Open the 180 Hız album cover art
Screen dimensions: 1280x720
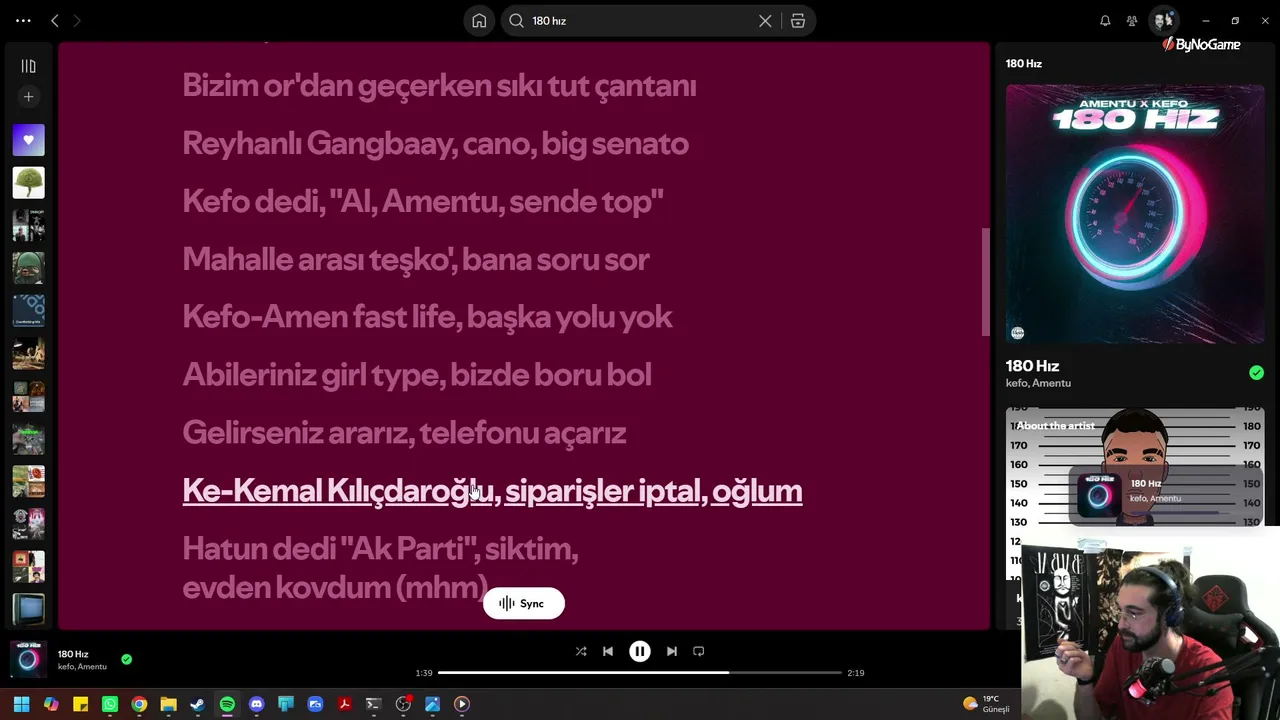tap(1135, 214)
